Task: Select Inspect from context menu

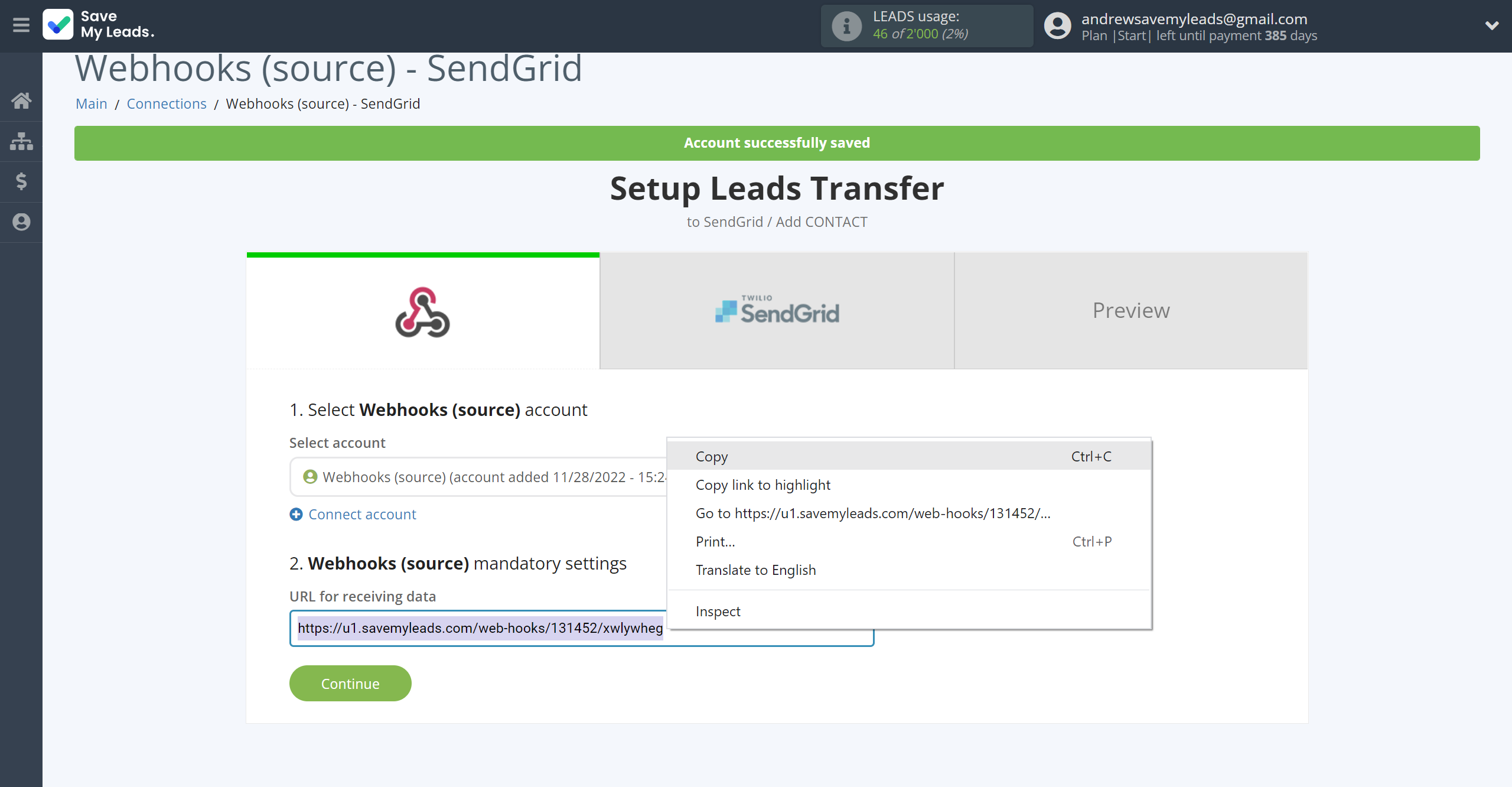Action: pyautogui.click(x=718, y=611)
